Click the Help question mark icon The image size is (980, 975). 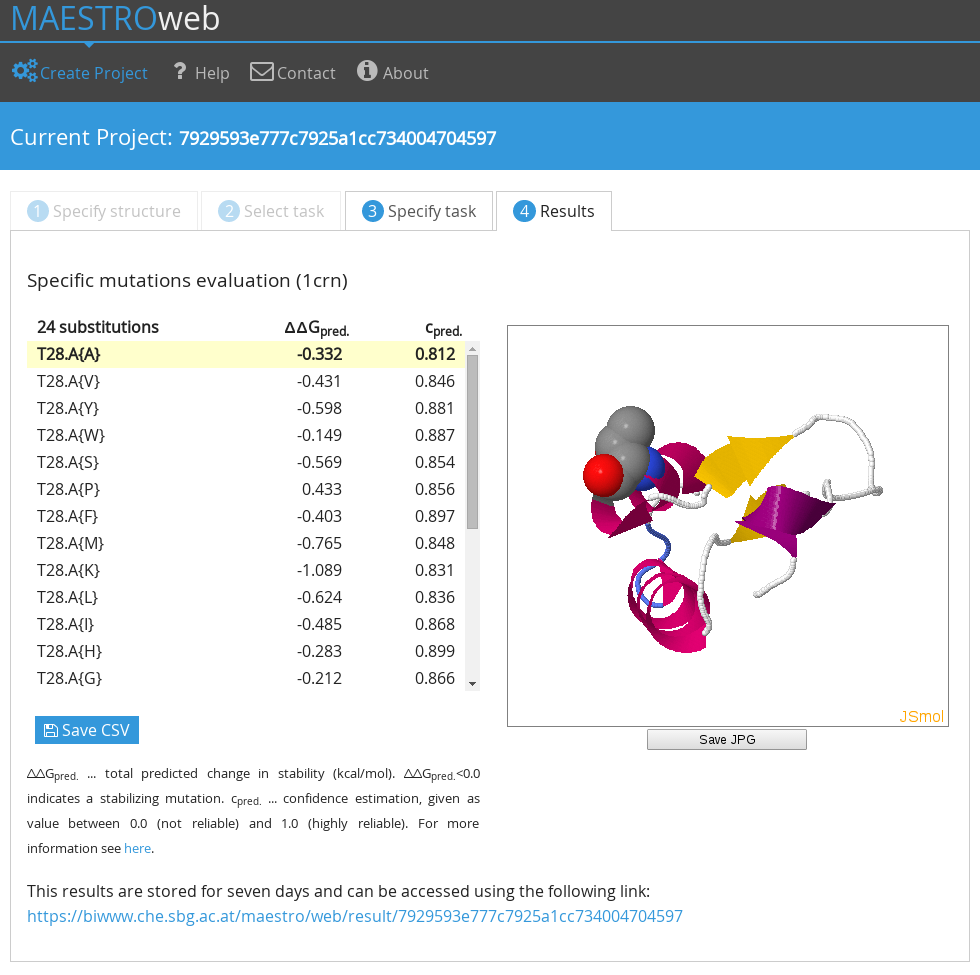(180, 71)
